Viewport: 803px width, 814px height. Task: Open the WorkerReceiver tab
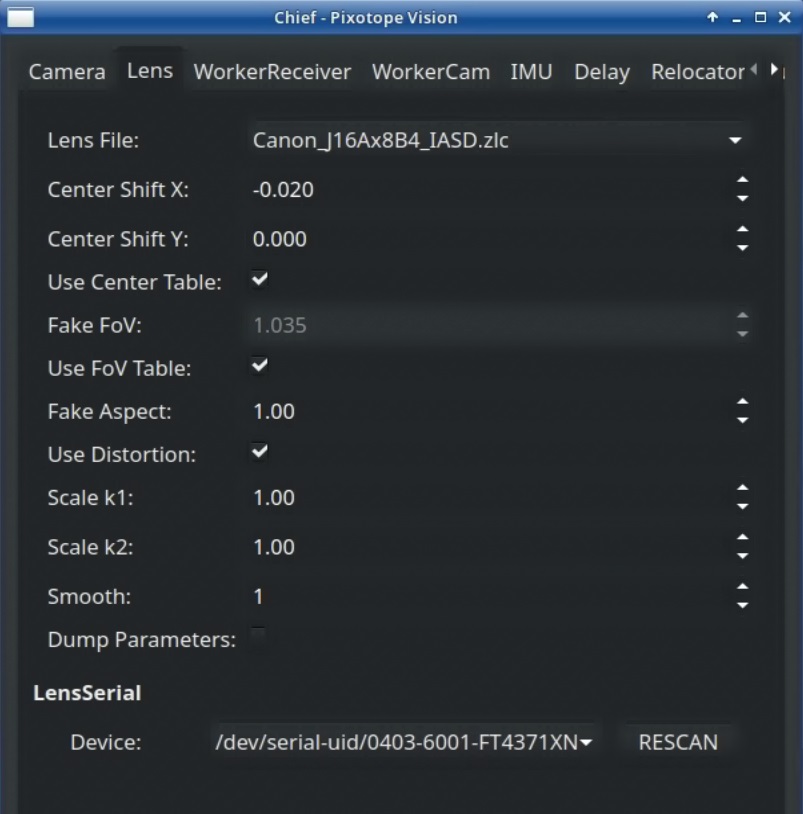271,71
